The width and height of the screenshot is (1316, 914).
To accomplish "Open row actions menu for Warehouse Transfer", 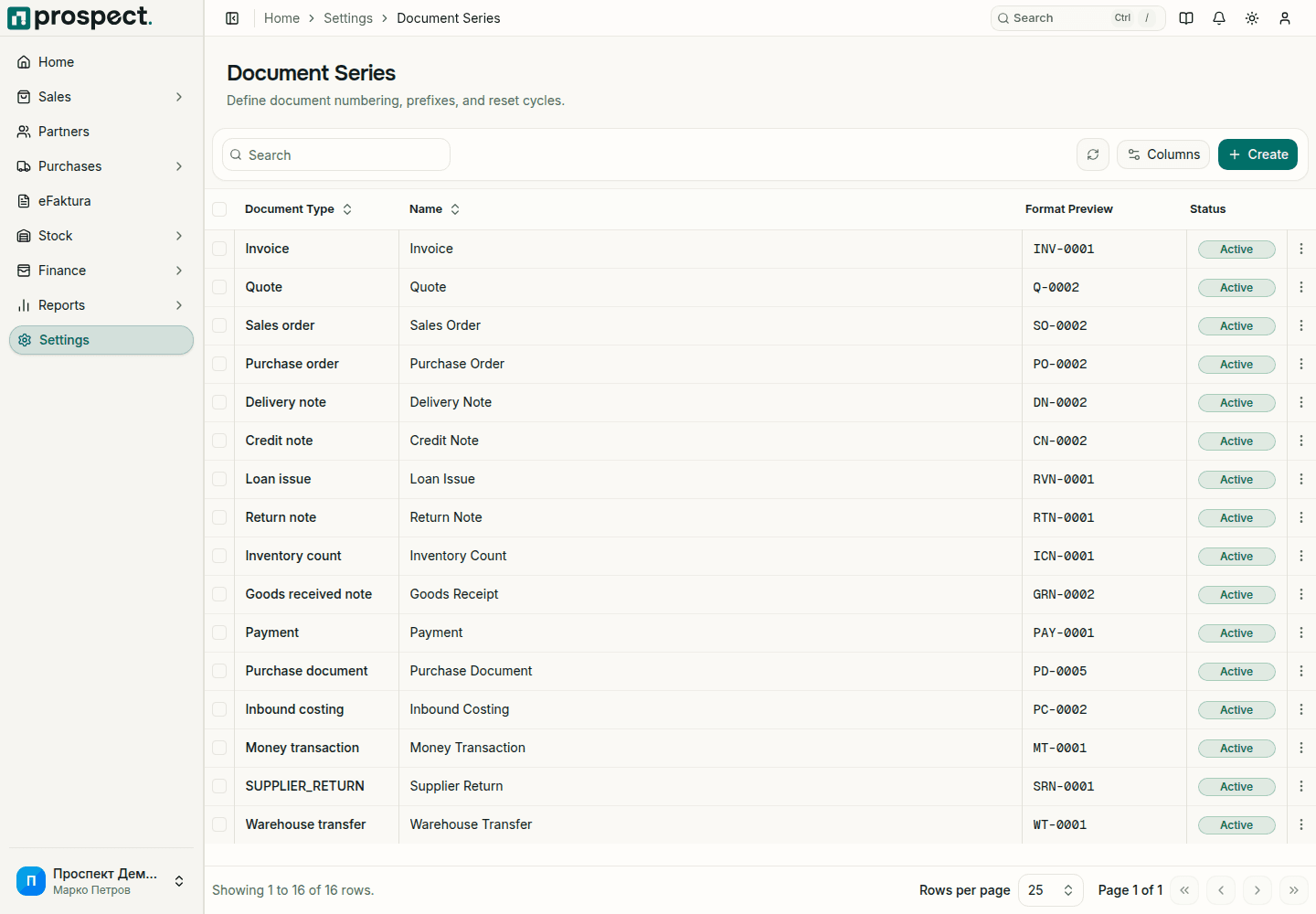I will click(1301, 824).
